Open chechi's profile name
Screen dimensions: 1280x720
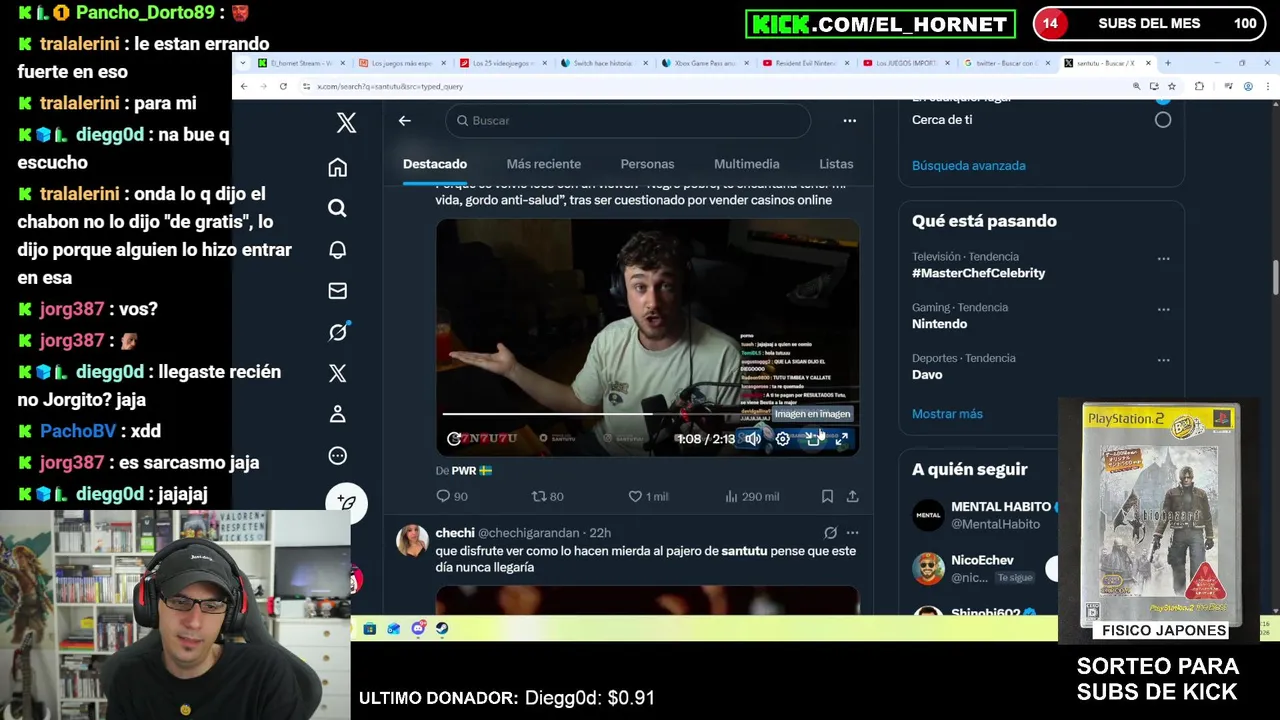[455, 533]
